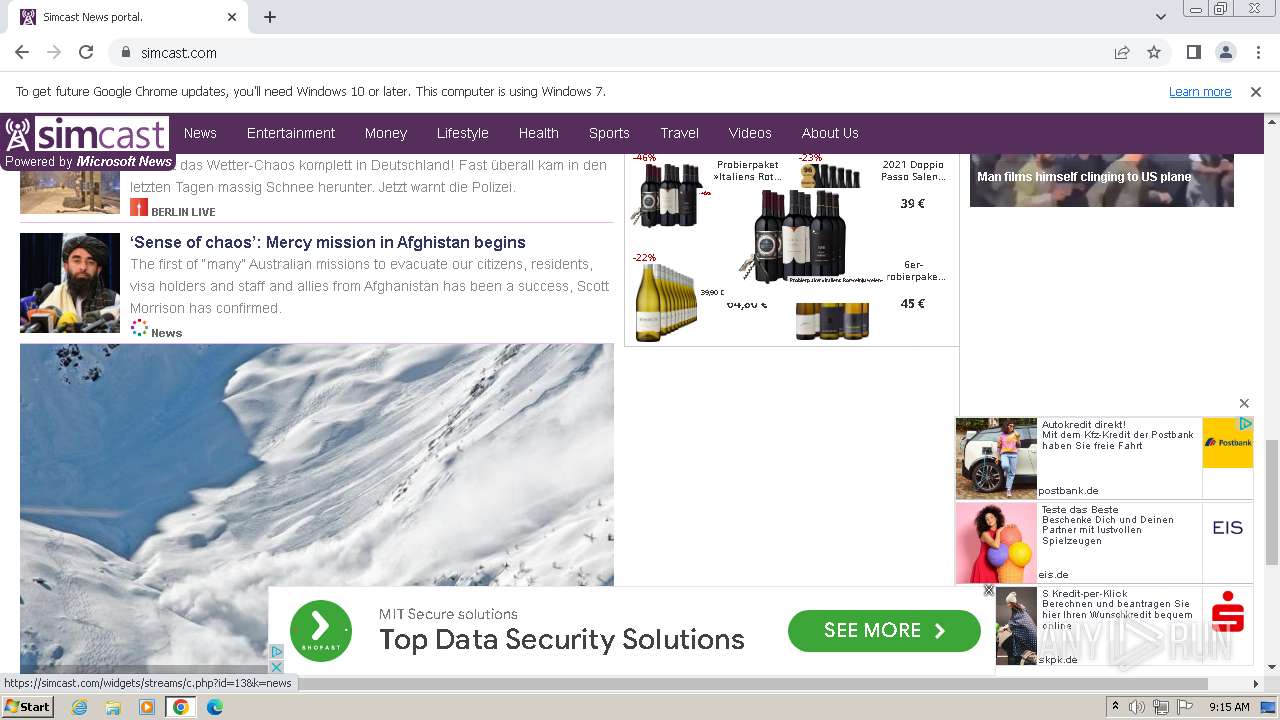This screenshot has width=1280, height=720.
Task: Share this page from address bar
Action: 1122,53
